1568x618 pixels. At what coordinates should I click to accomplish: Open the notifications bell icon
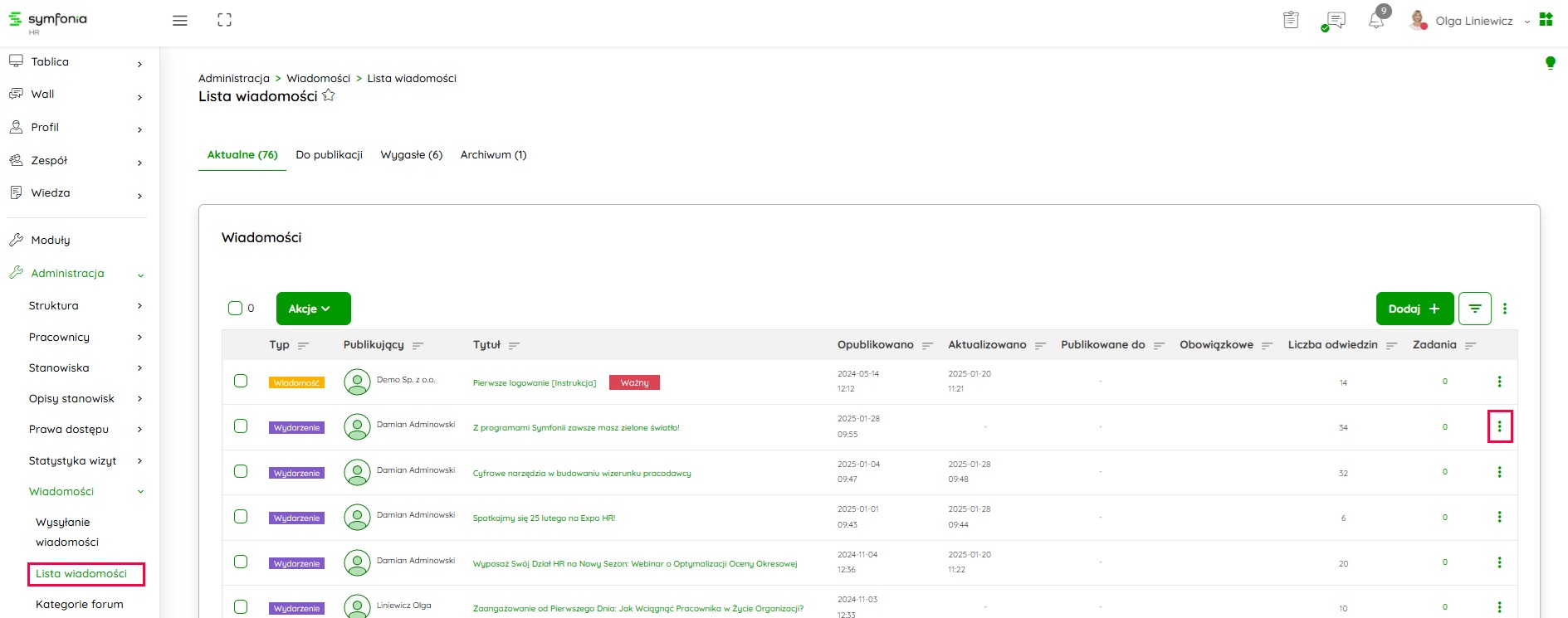(x=1375, y=21)
